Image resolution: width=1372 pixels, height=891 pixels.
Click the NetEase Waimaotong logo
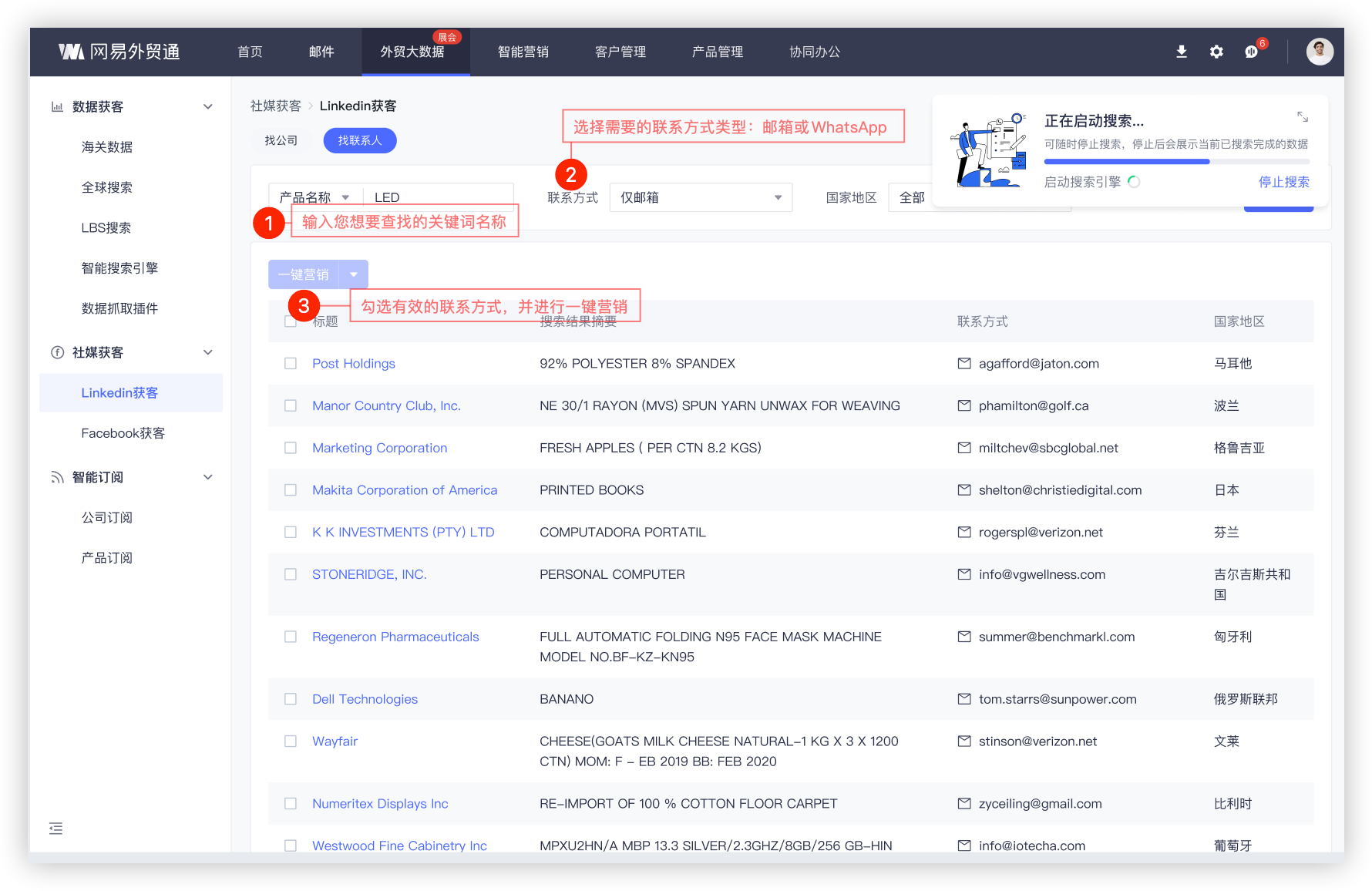click(x=119, y=52)
